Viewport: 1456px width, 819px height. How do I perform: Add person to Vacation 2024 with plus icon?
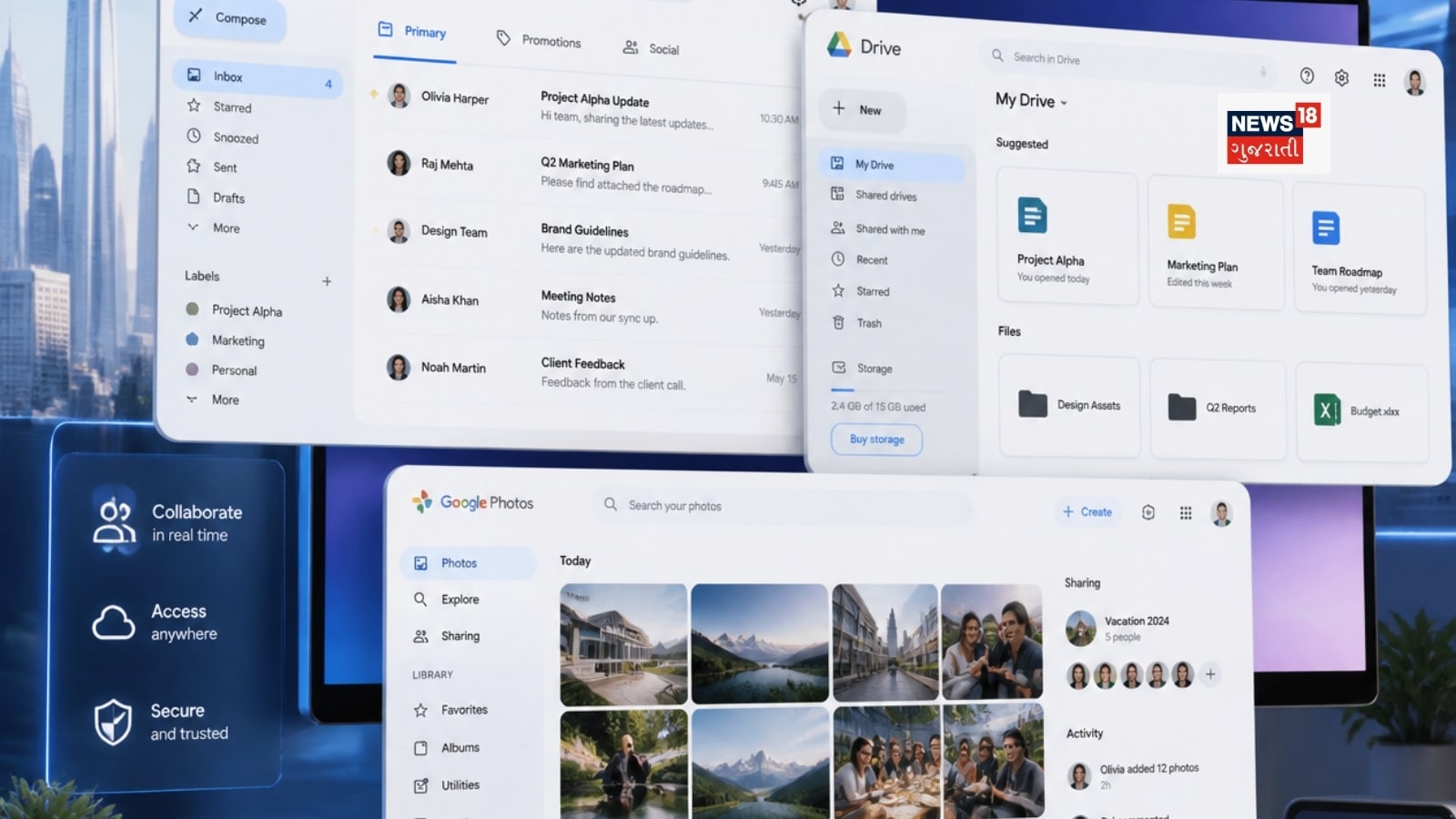click(1210, 674)
